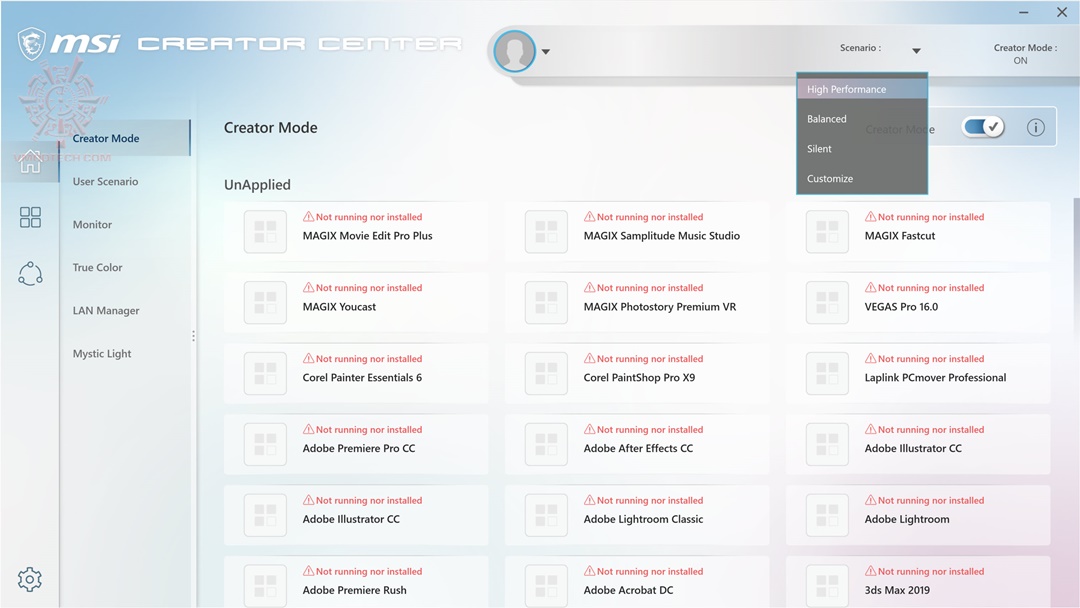
Task: Select Laplink PCmover Professional name
Action: point(935,377)
